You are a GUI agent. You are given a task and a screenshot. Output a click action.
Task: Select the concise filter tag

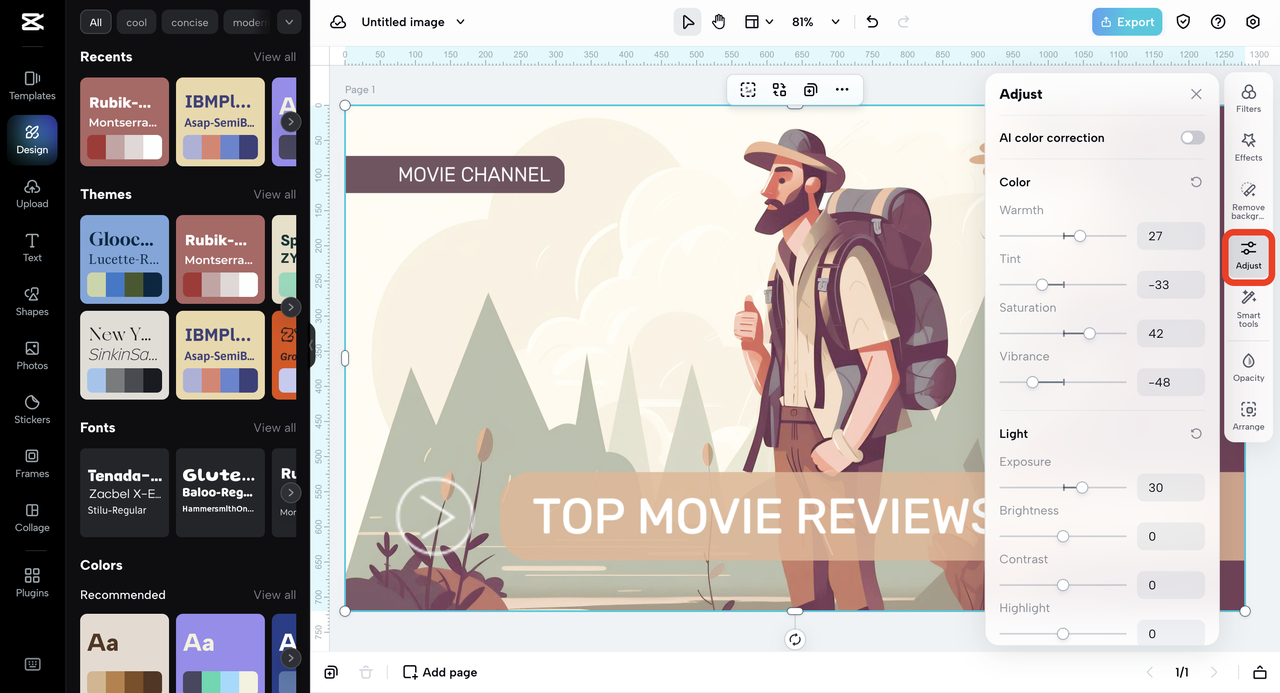click(x=190, y=22)
